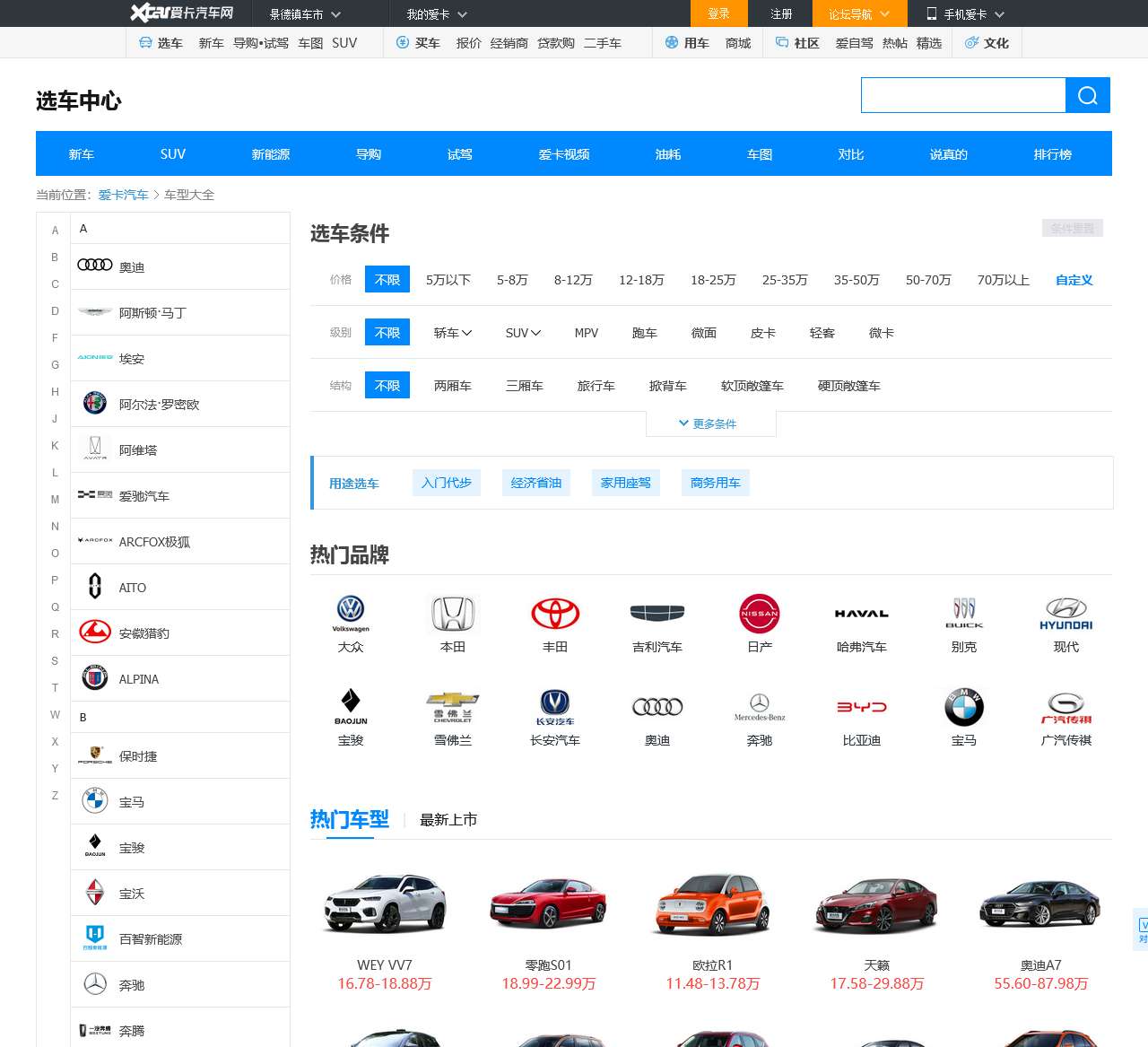This screenshot has width=1148, height=1047.
Task: Open the 排行榜 navigation tab
Action: click(x=1053, y=154)
